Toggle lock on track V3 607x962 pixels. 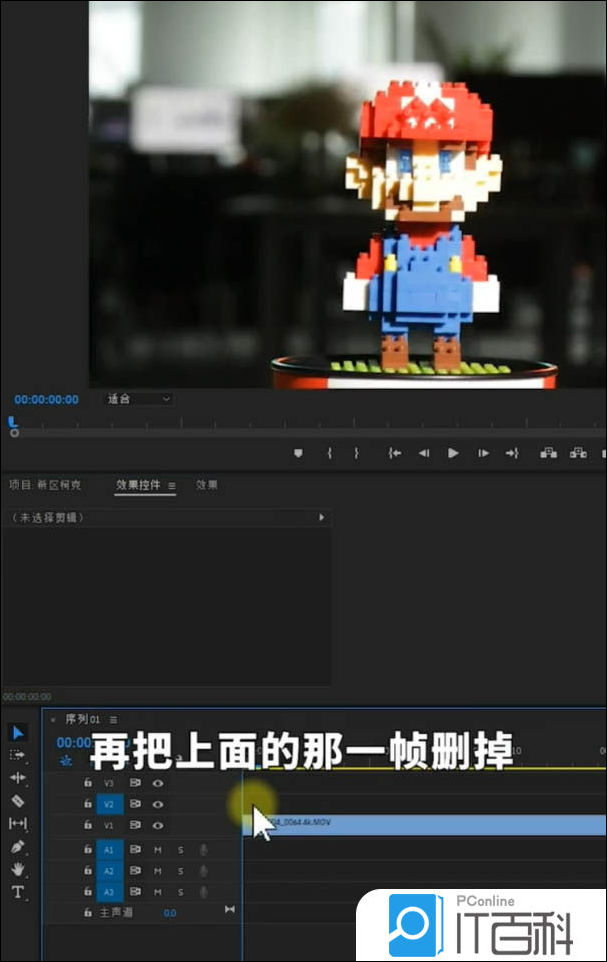point(88,783)
